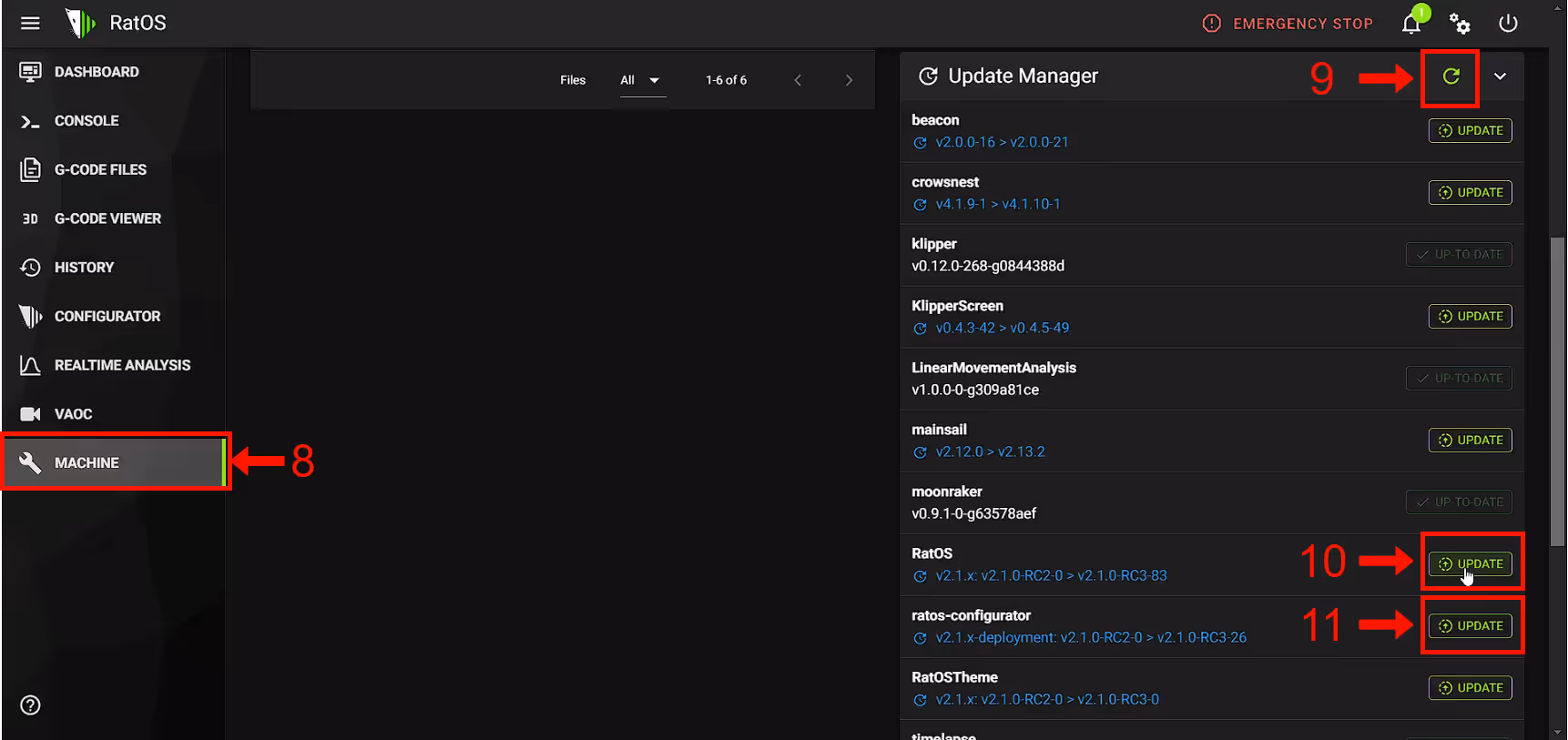The image size is (1568, 740).
Task: Trigger the Emergency Stop button
Action: click(1288, 24)
